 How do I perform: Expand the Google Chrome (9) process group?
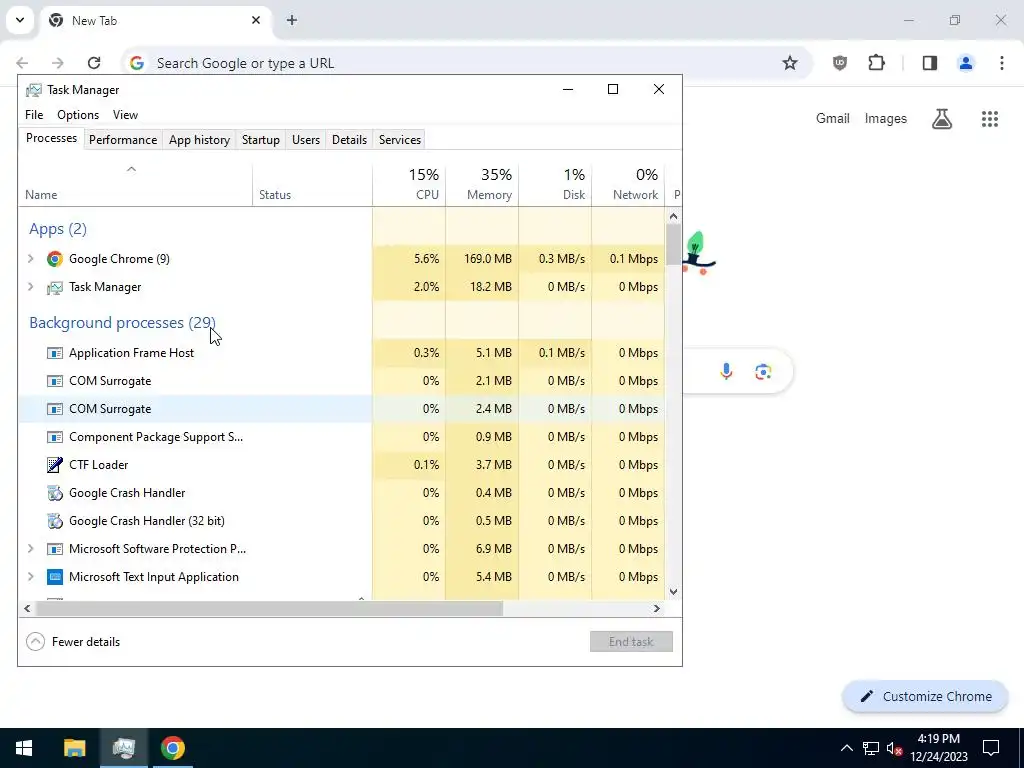[x=30, y=259]
